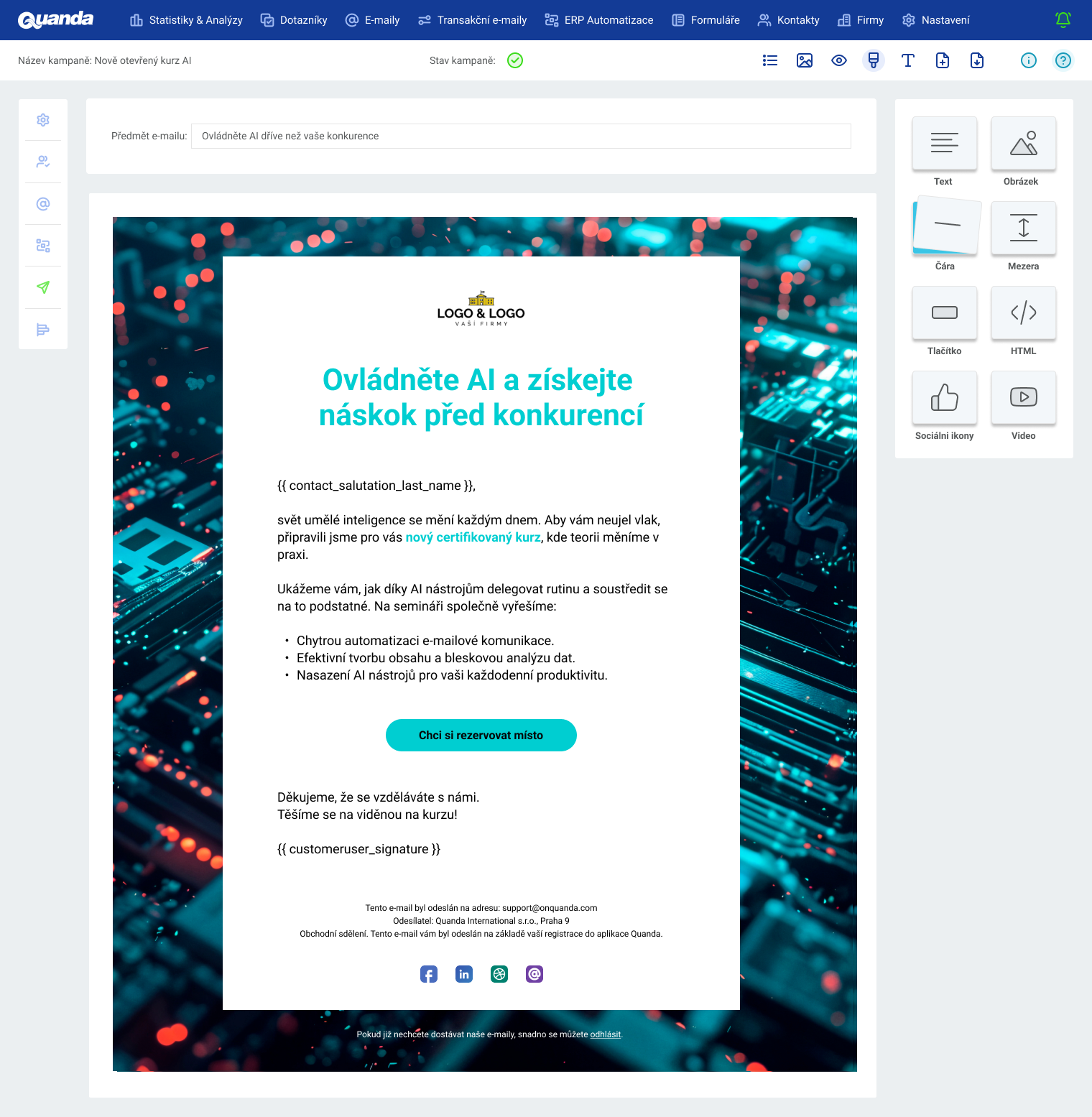Click the email subject input field
Image resolution: width=1092 pixels, height=1117 pixels.
pyautogui.click(x=521, y=136)
